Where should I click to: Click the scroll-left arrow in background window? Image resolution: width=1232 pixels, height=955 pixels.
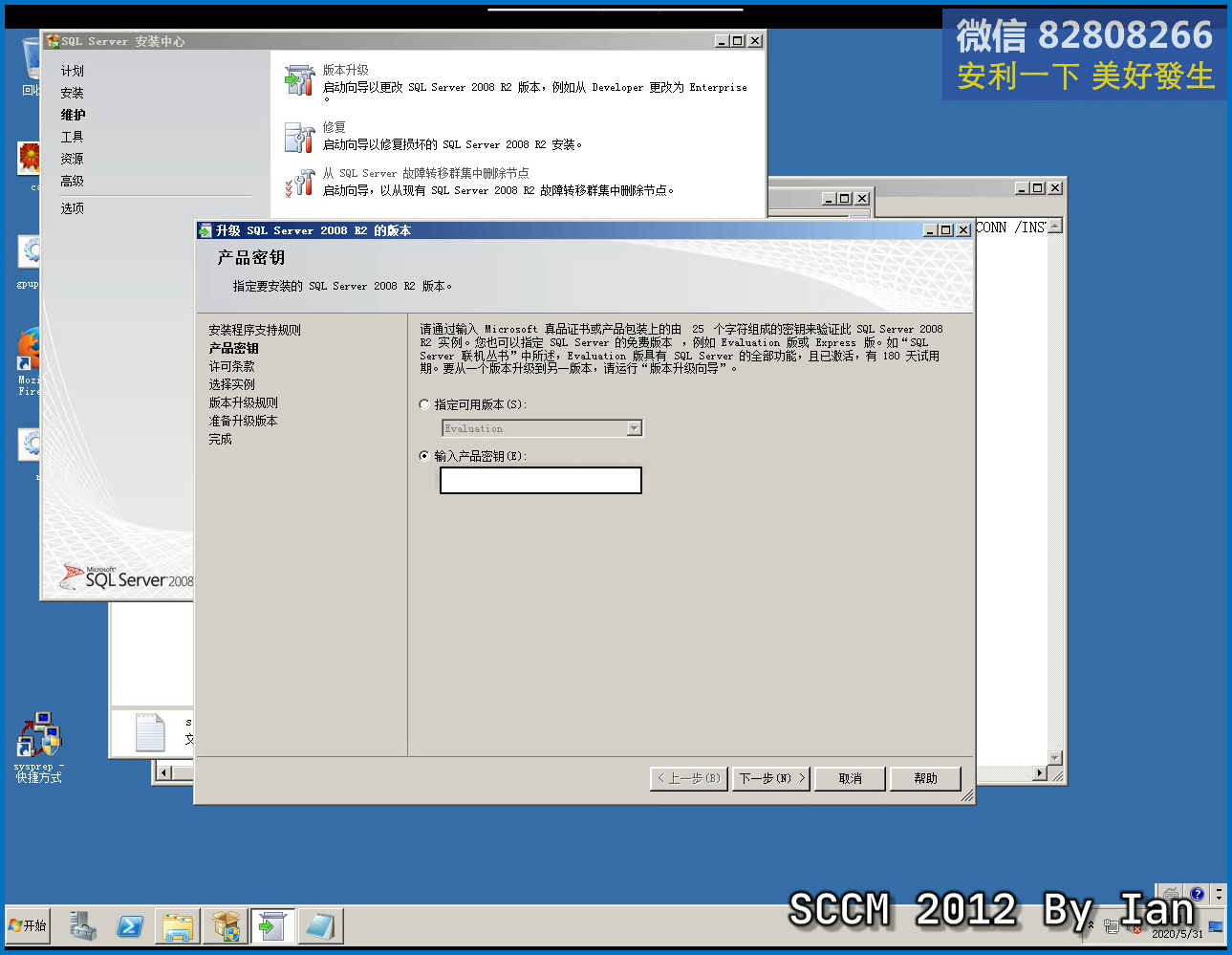pyautogui.click(x=163, y=772)
